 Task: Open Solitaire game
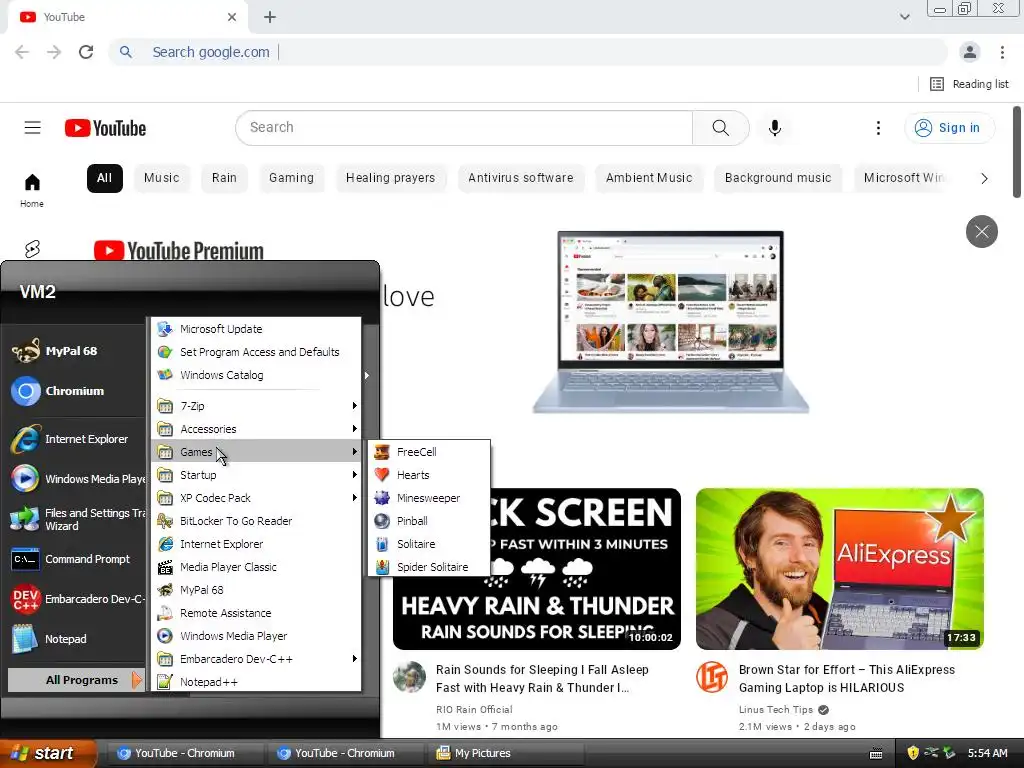pos(428,543)
